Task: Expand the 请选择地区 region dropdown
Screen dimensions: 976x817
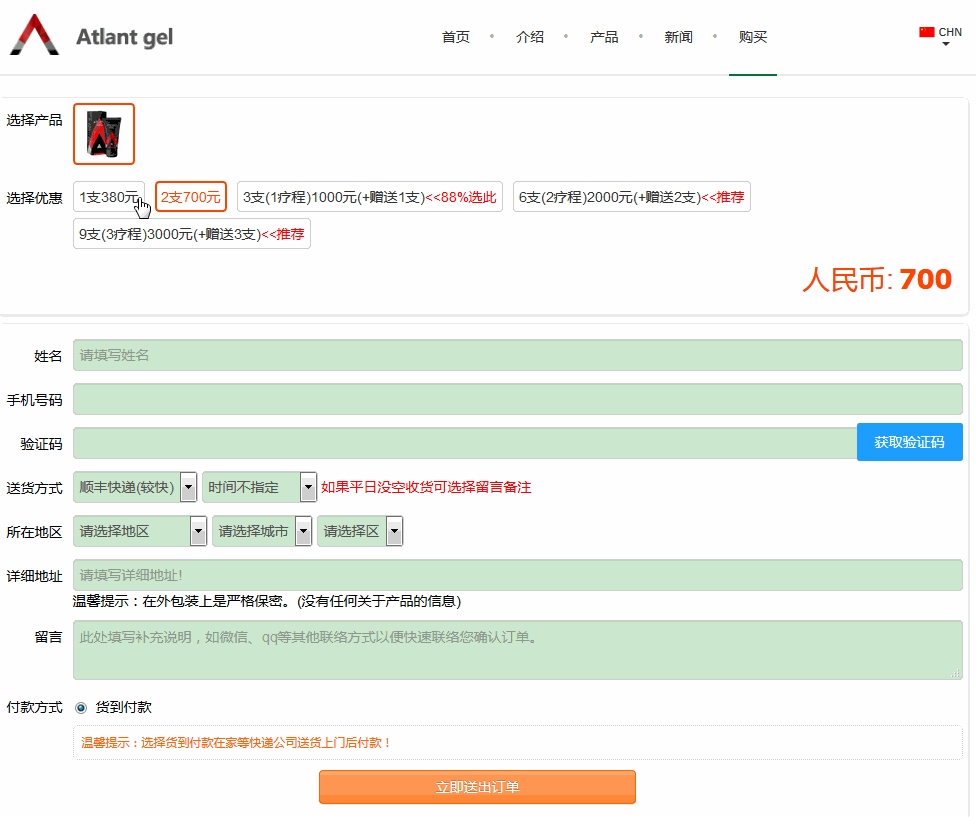Action: point(198,531)
